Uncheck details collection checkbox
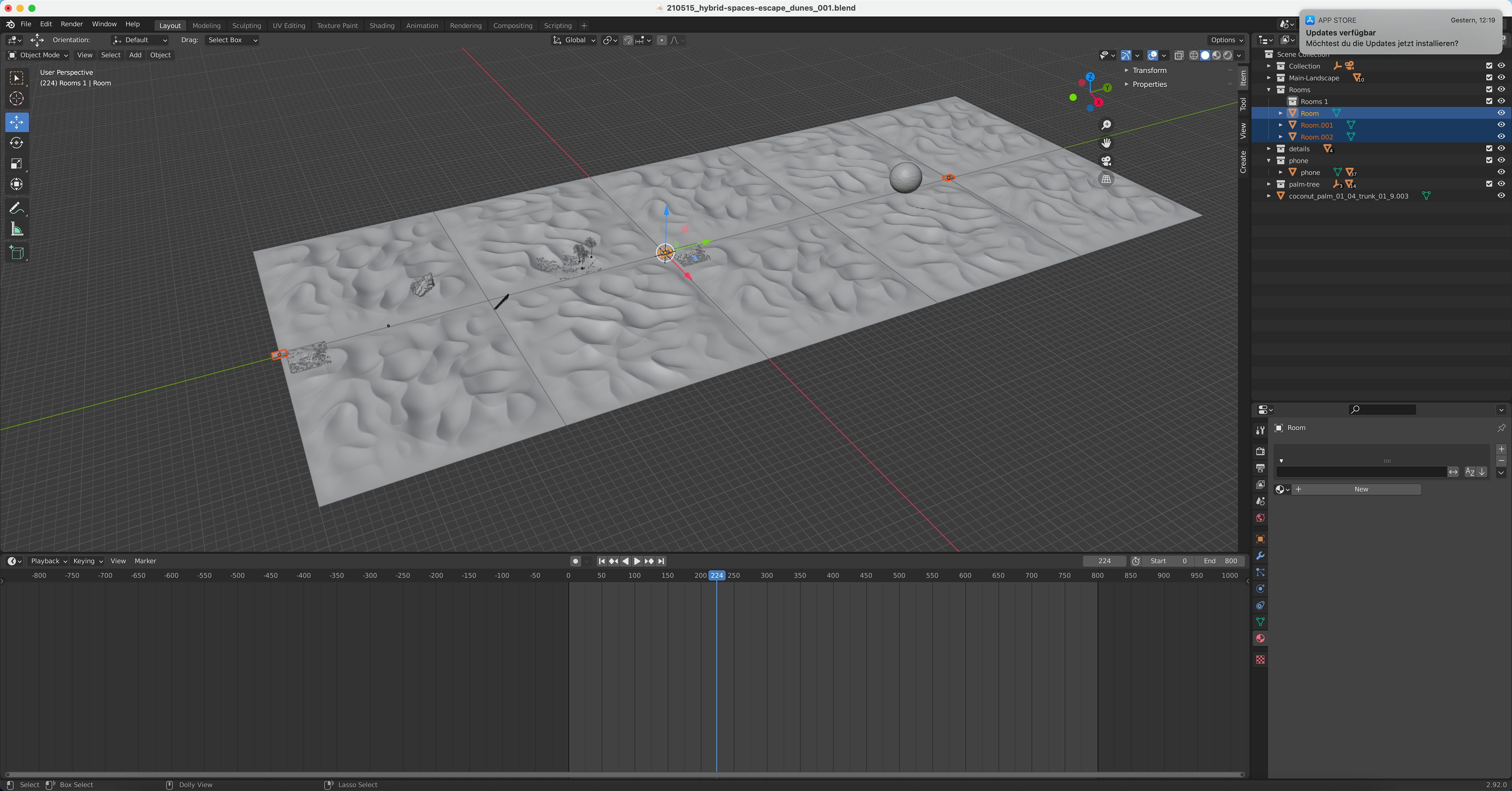1512x791 pixels. point(1489,148)
